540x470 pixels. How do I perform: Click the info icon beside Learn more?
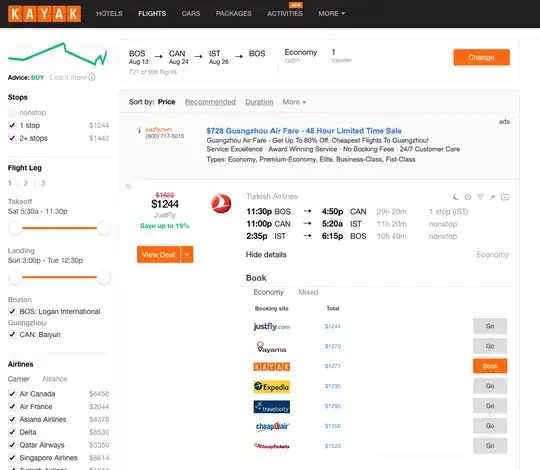tap(92, 77)
